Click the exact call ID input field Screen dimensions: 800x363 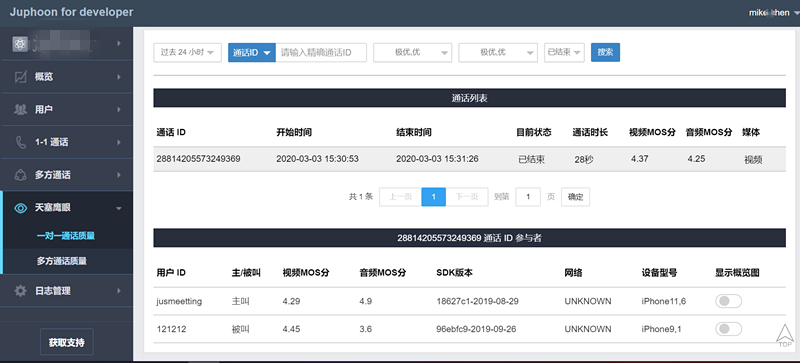[321, 52]
